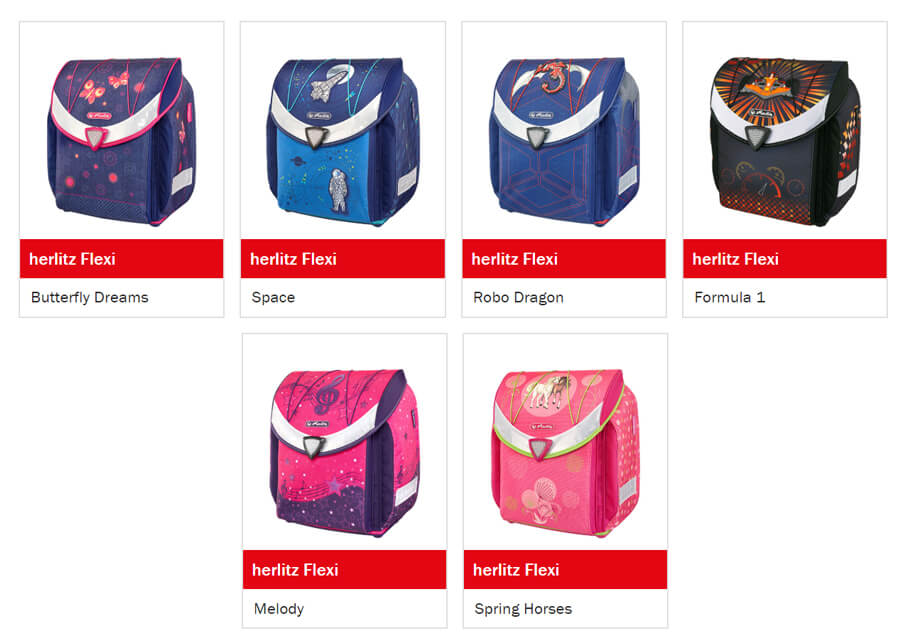Screen dimensions: 905x643
Task: Open the Butterfly Dreams backpack image
Action: click(121, 141)
